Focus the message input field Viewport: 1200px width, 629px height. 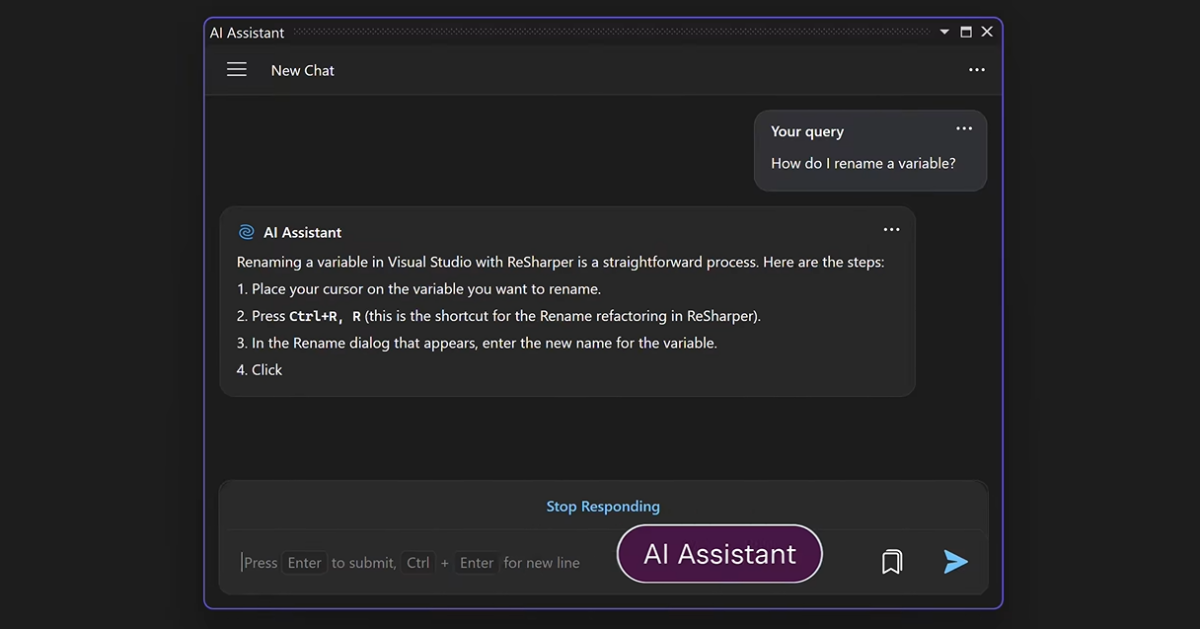(420, 563)
